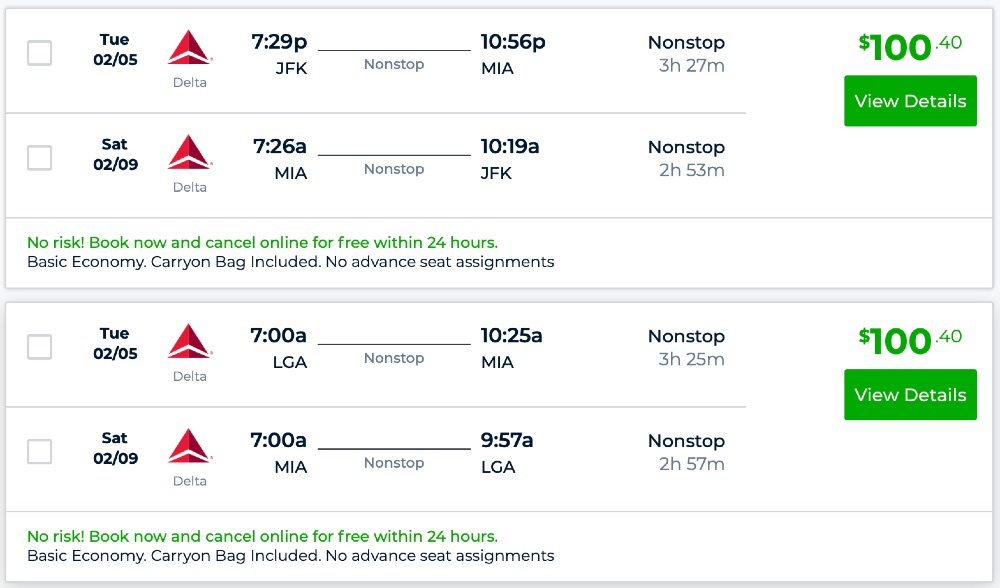Click the $100.40 price on the JFK itinerary
This screenshot has height=588, width=1000.
[x=910, y=47]
